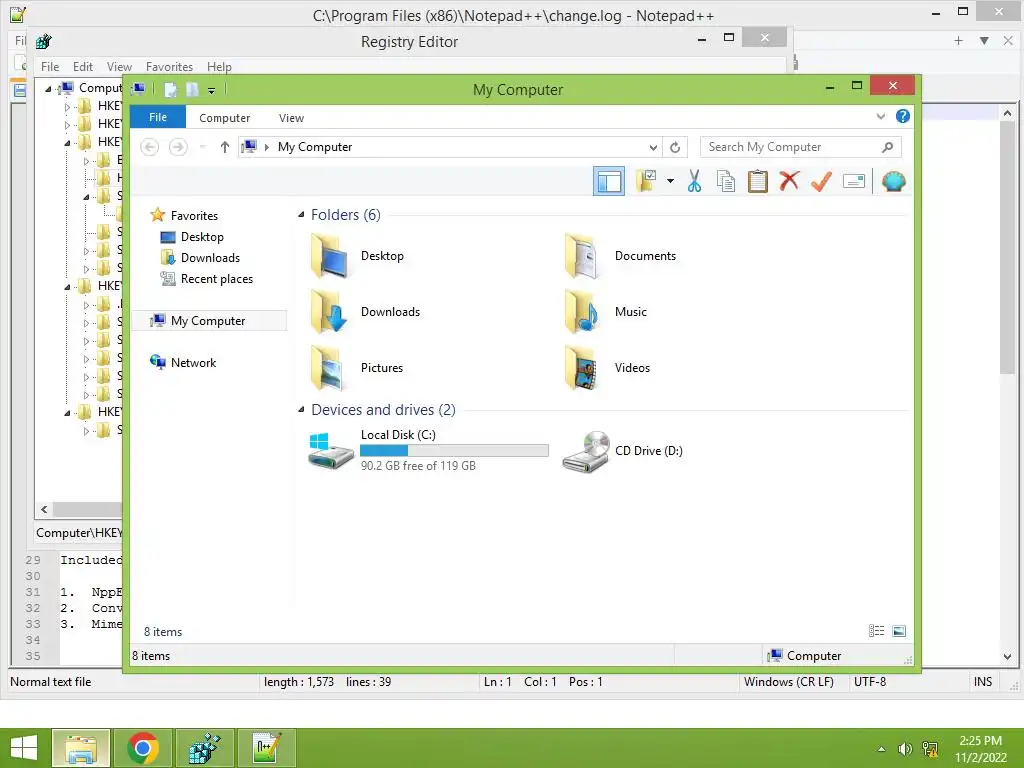1024x768 pixels.
Task: Click "90.2 GB free of 119 GB" text
Action: [418, 466]
